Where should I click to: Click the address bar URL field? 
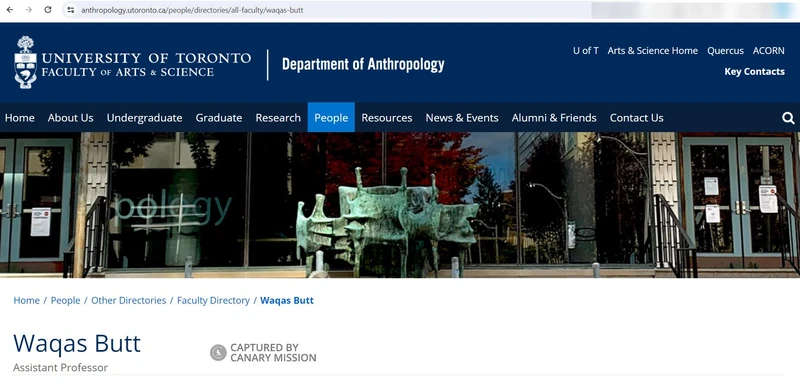click(x=327, y=10)
